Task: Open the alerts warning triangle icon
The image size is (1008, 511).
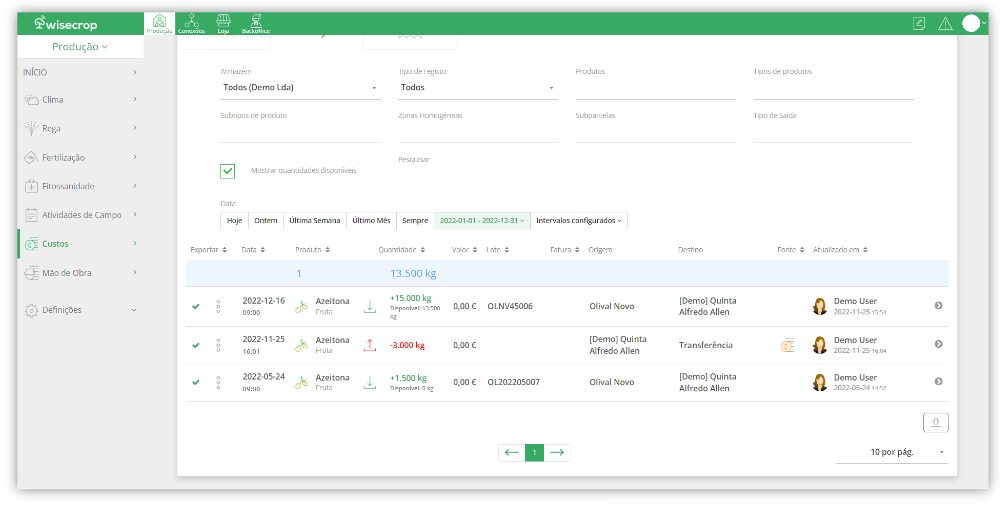Action: pos(945,24)
